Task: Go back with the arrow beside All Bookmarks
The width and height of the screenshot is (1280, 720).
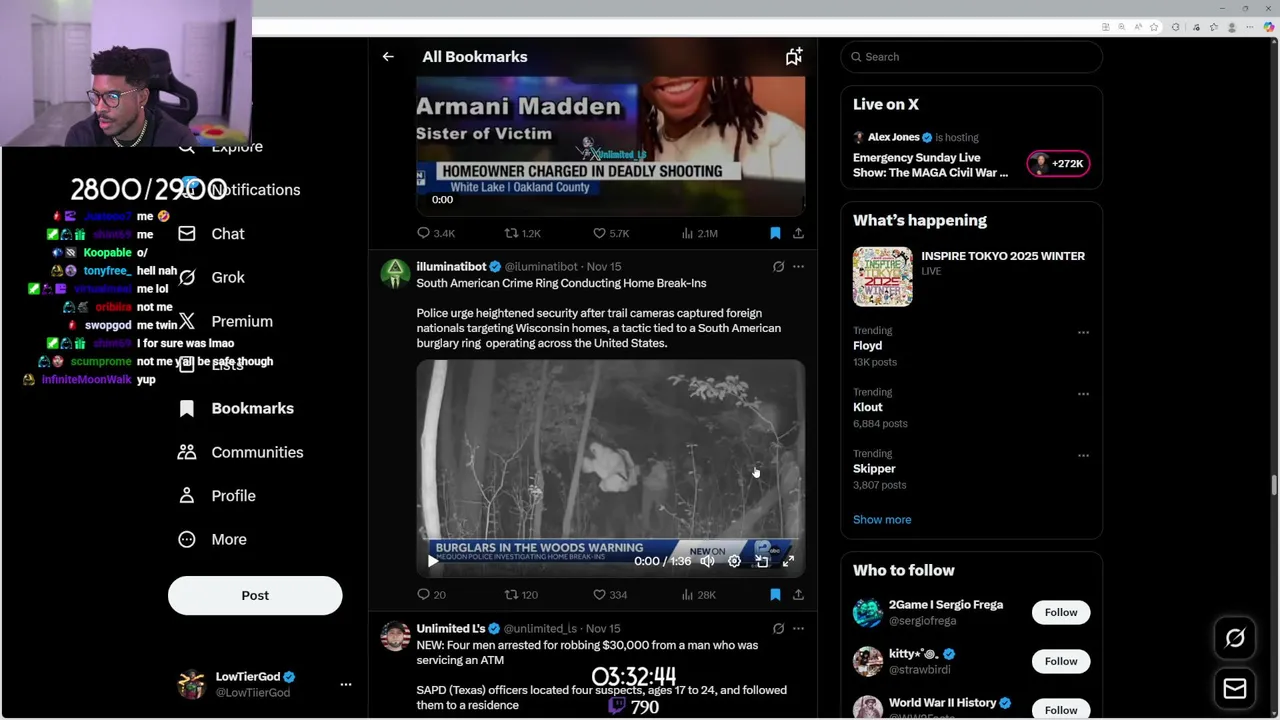Action: [388, 57]
